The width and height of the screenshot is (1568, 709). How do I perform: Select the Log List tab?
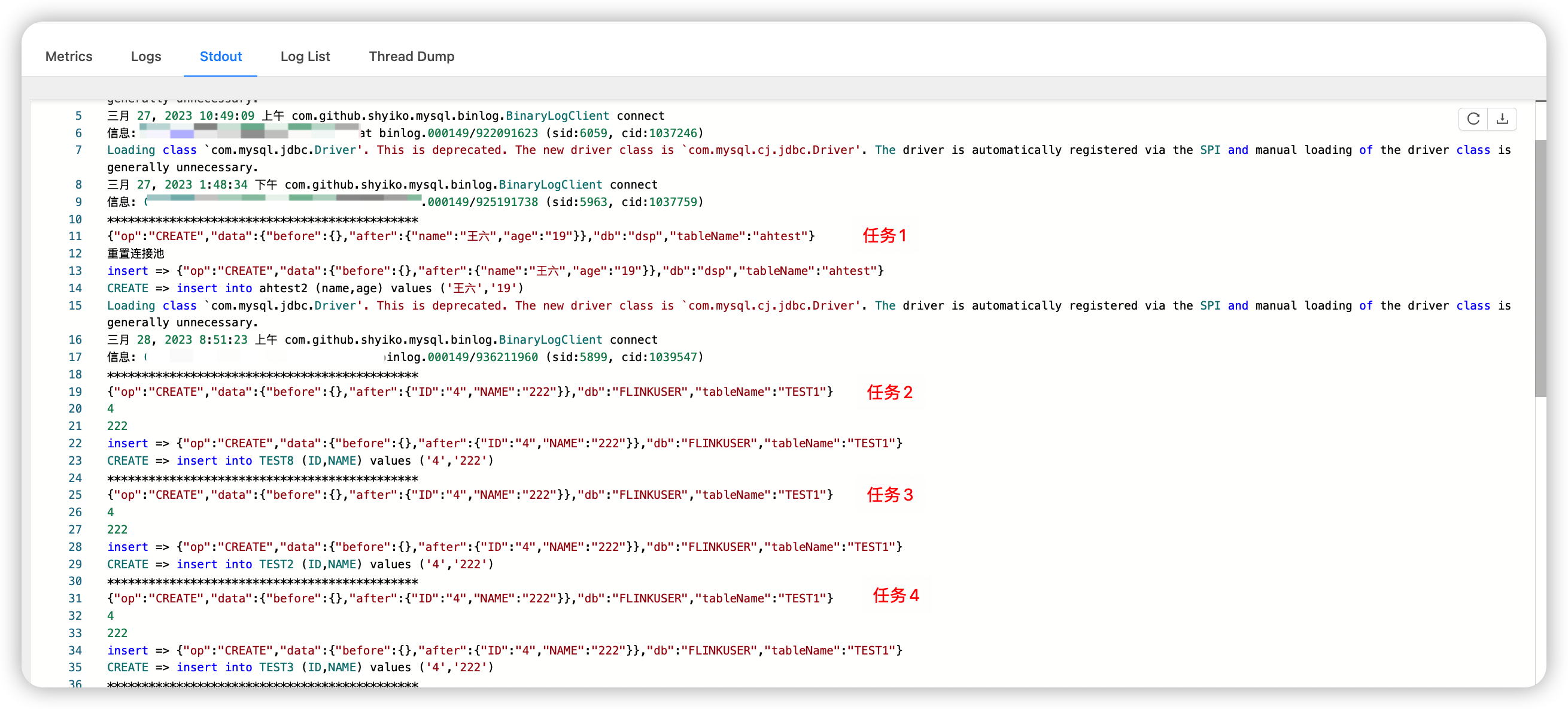tap(305, 56)
